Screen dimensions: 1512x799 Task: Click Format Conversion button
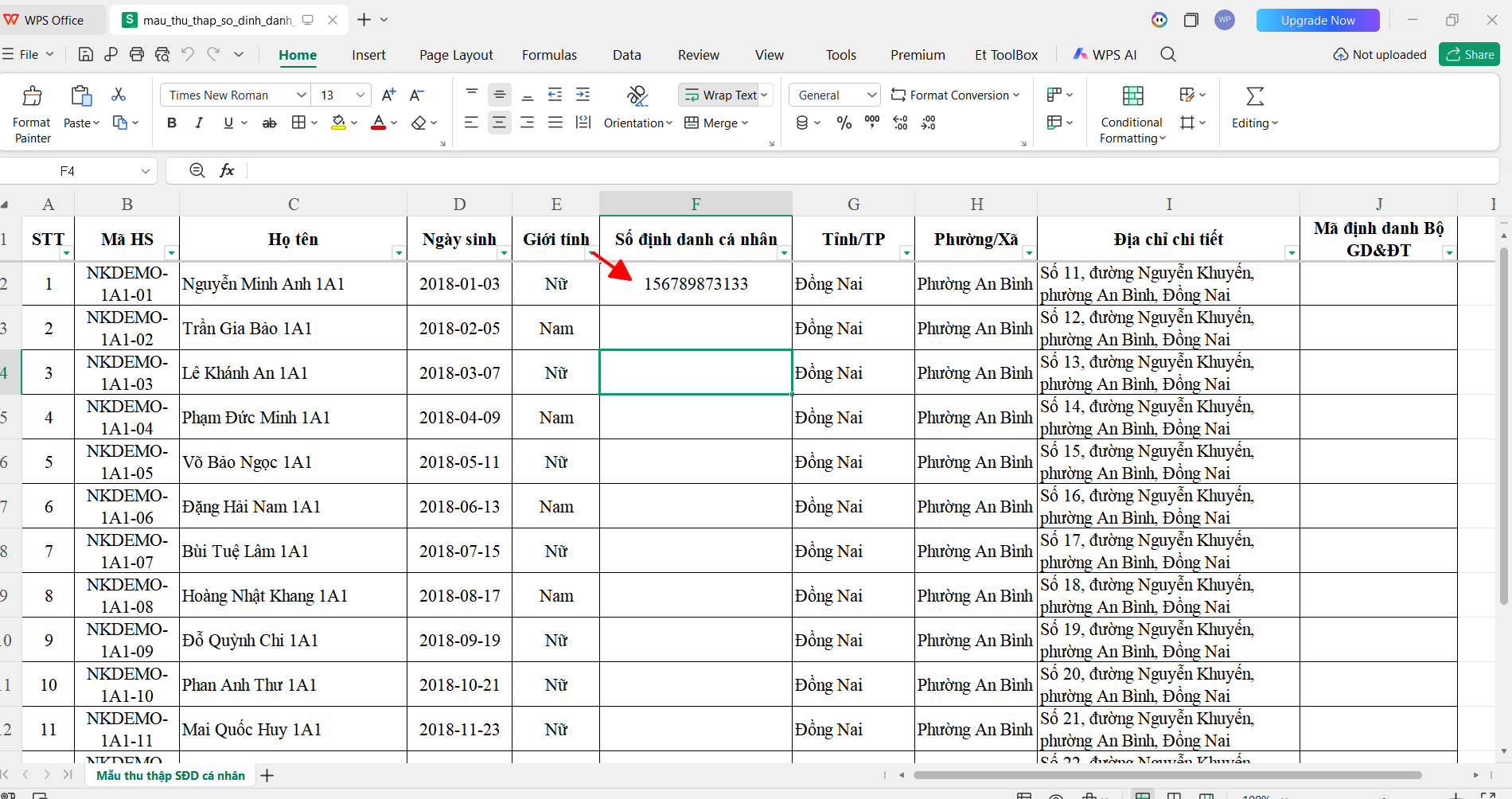click(955, 95)
